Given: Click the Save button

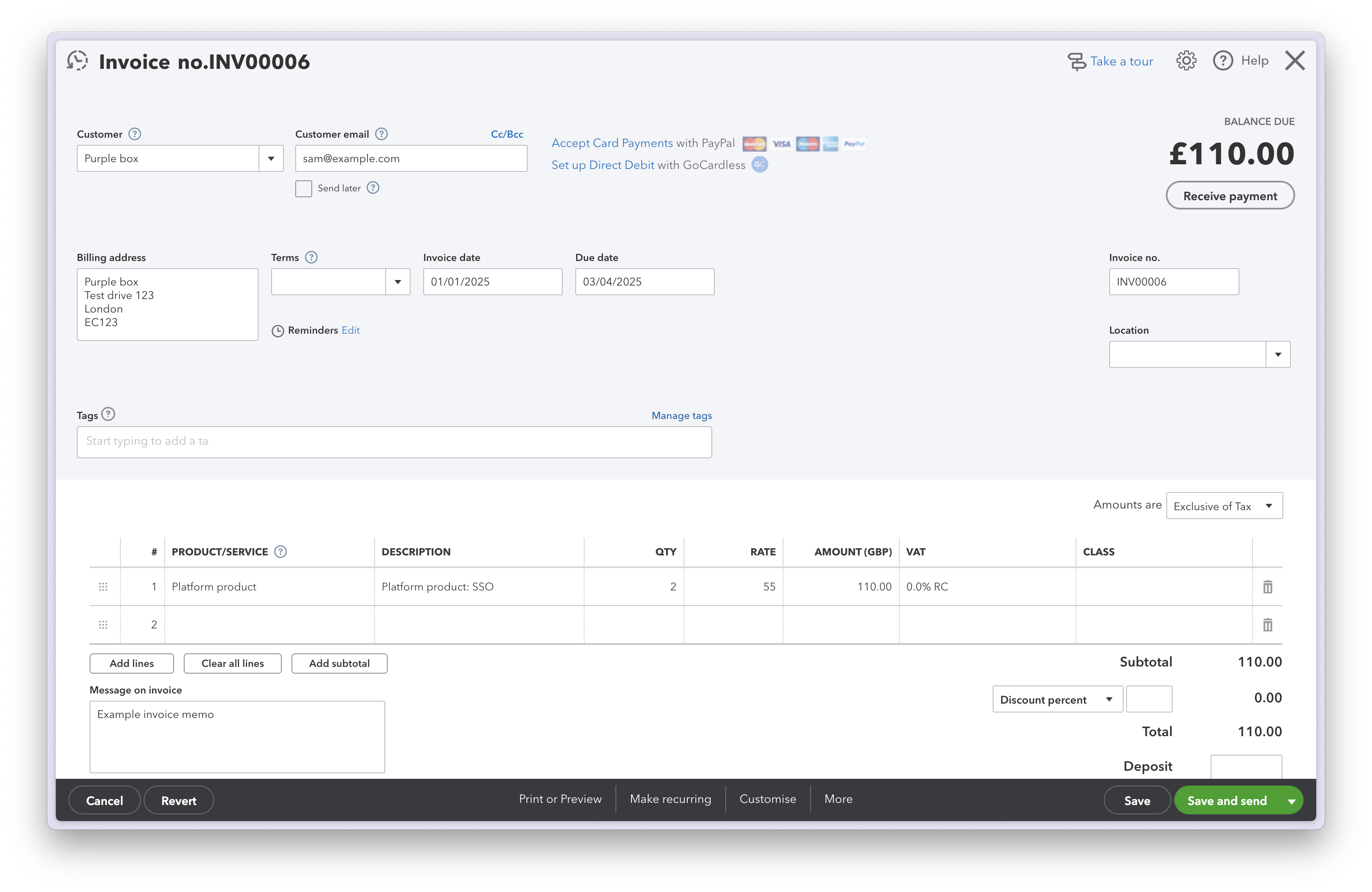Looking at the screenshot, I should point(1137,801).
